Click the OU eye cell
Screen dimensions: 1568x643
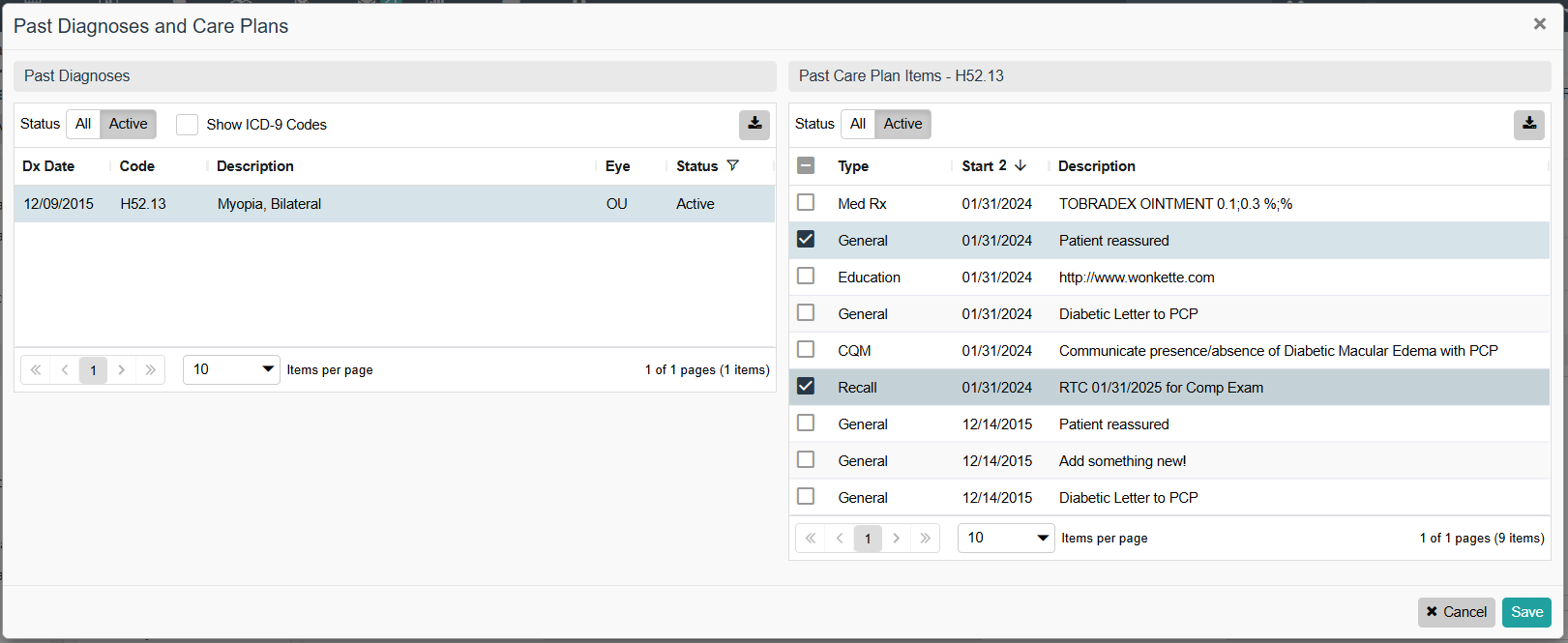point(617,204)
